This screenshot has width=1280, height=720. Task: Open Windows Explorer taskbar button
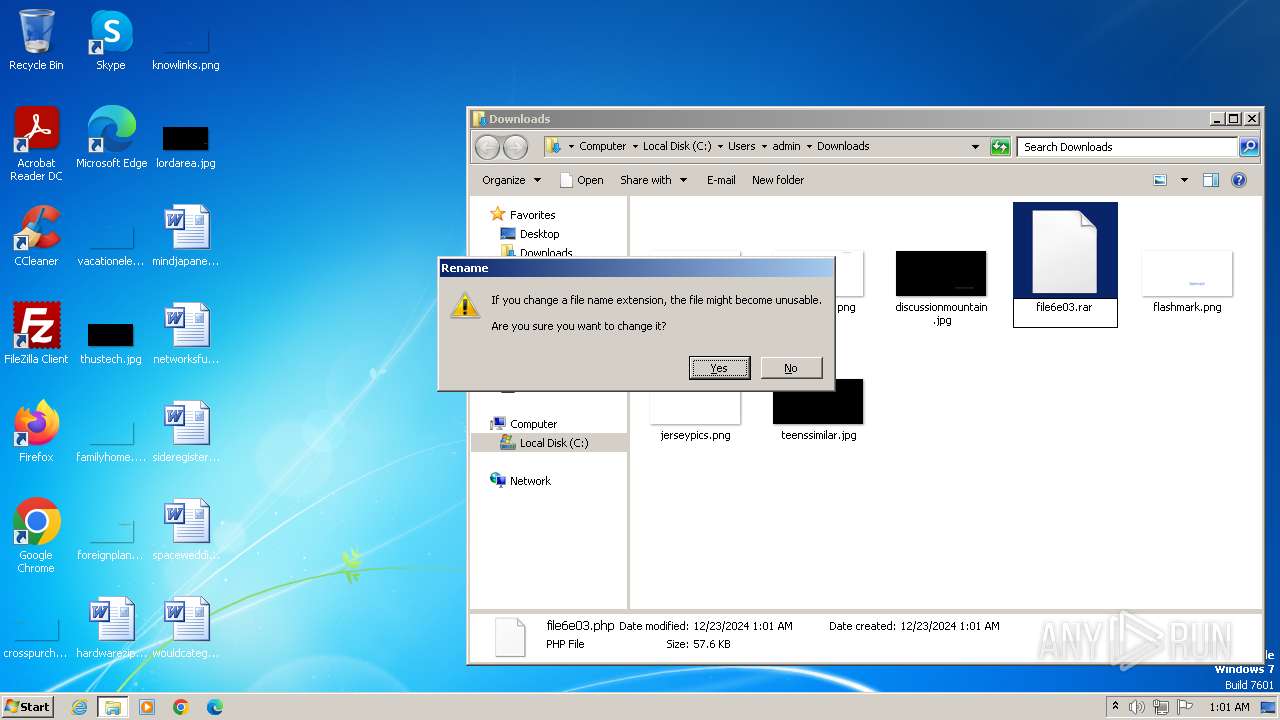[x=113, y=707]
